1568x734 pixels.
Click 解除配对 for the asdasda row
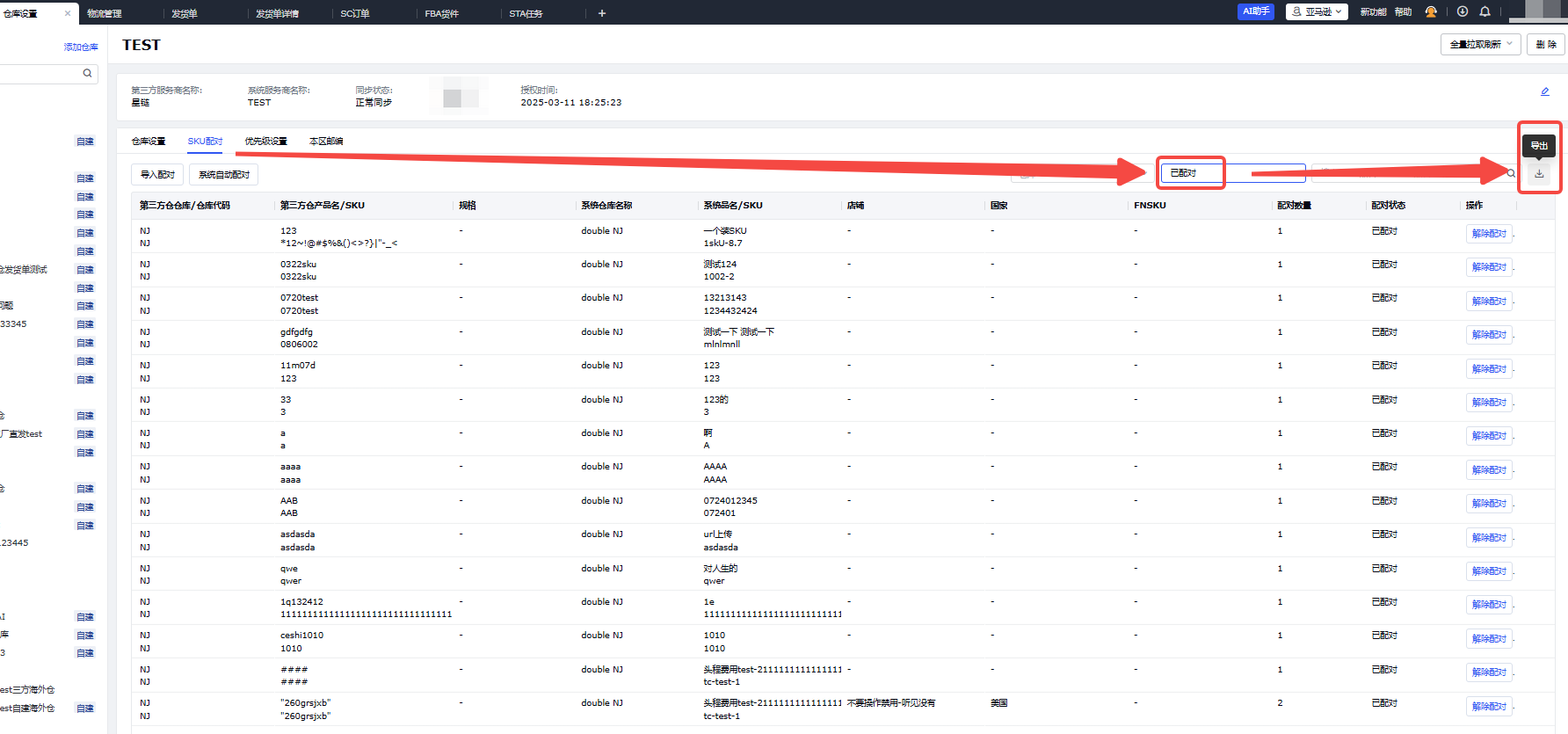click(x=1489, y=538)
